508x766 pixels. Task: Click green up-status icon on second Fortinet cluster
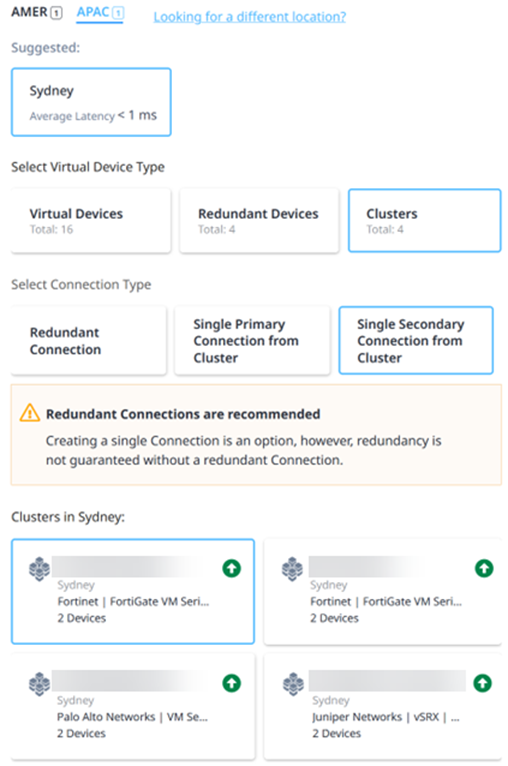point(484,568)
